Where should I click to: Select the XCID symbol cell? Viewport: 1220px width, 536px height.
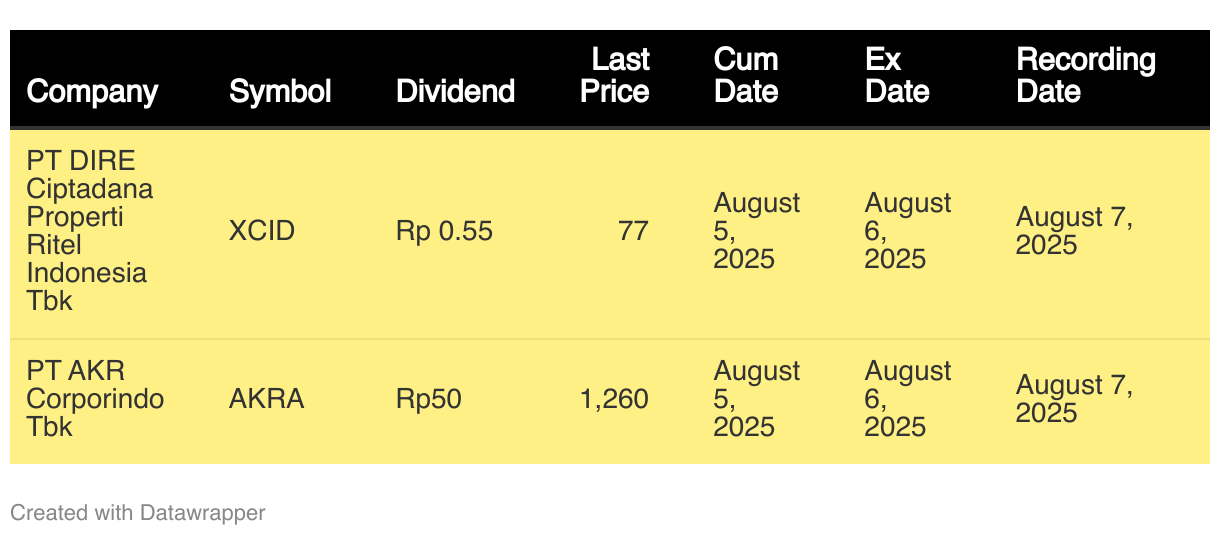262,231
